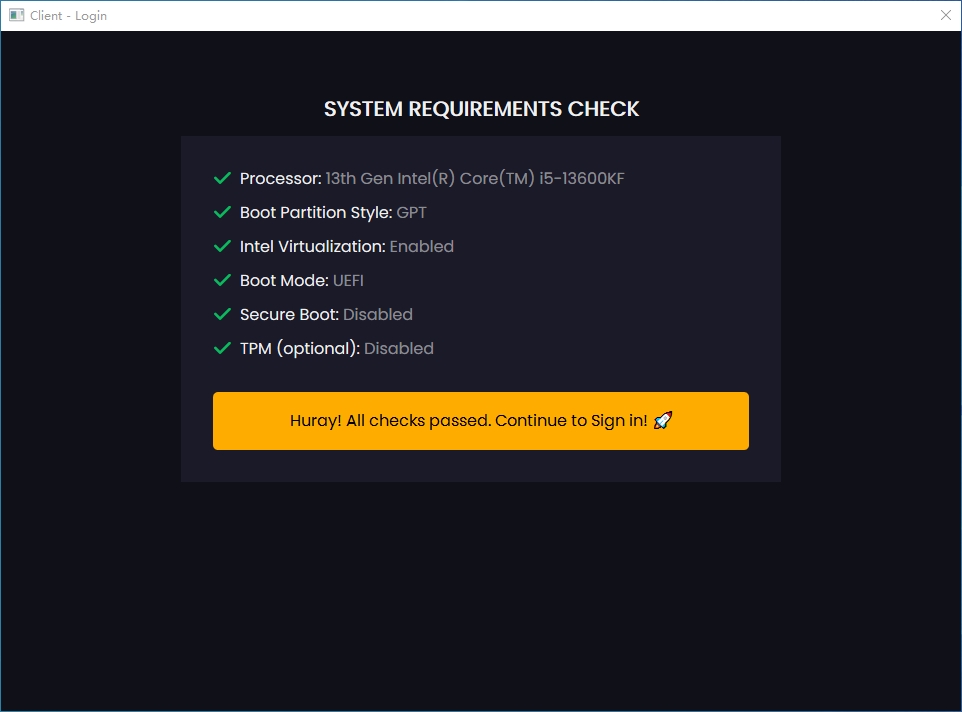962x712 pixels.
Task: Close the Client - Login window
Action: (x=945, y=15)
